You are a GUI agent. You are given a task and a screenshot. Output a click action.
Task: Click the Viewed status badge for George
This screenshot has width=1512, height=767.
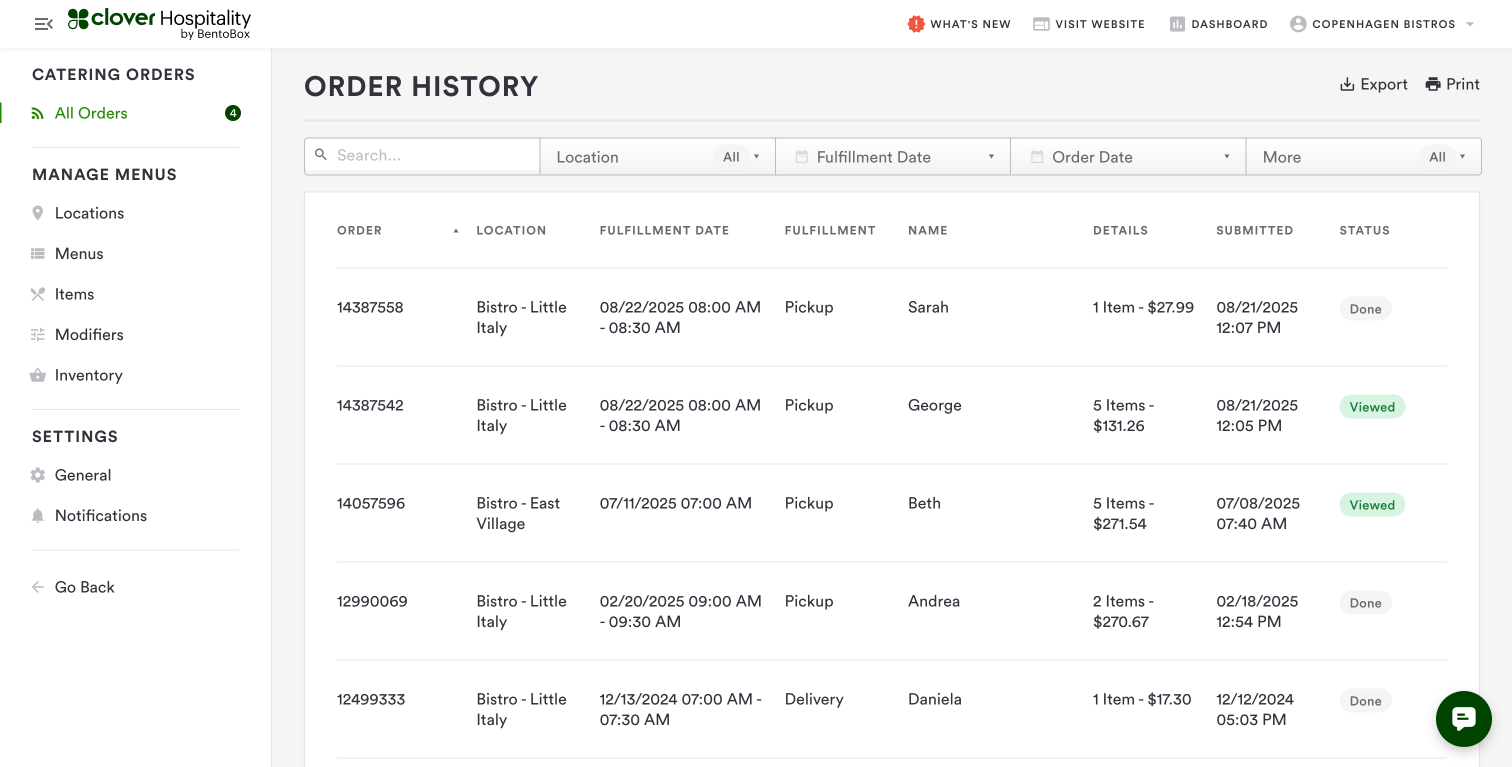point(1371,407)
